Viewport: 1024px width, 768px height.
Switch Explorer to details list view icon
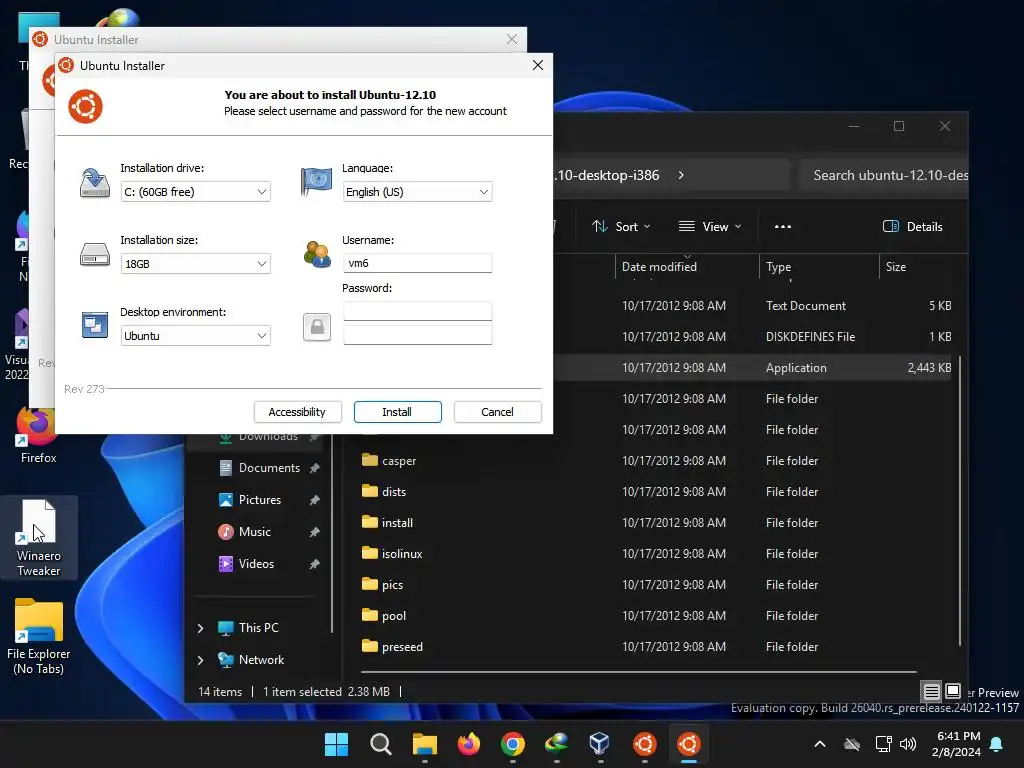pyautogui.click(x=931, y=691)
